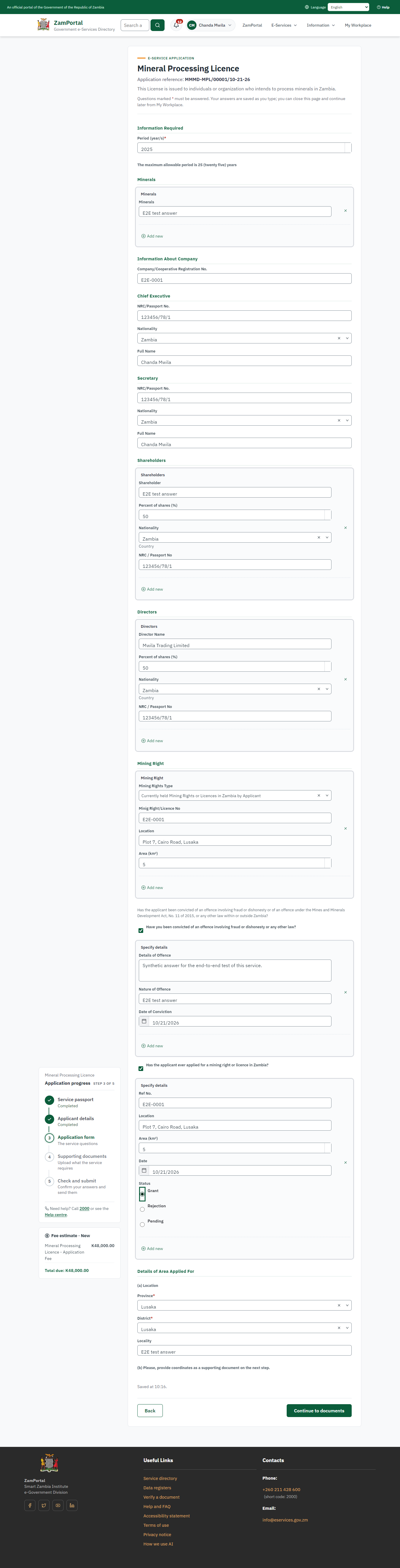The width and height of the screenshot is (400, 1568).
Task: Open the LinkedIn footer icon
Action: coord(72,1505)
